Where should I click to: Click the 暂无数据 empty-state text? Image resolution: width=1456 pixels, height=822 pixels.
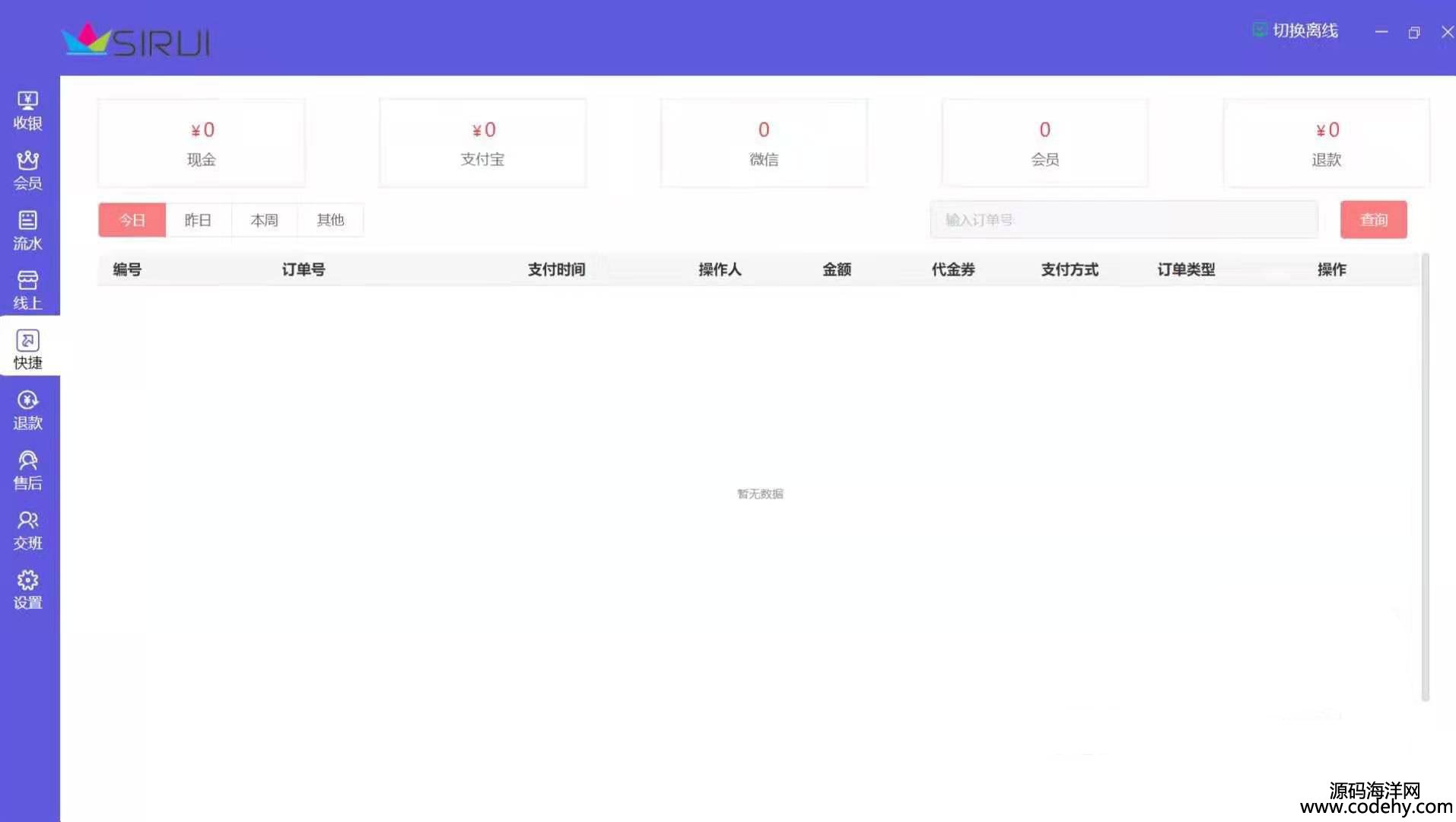[x=760, y=494]
